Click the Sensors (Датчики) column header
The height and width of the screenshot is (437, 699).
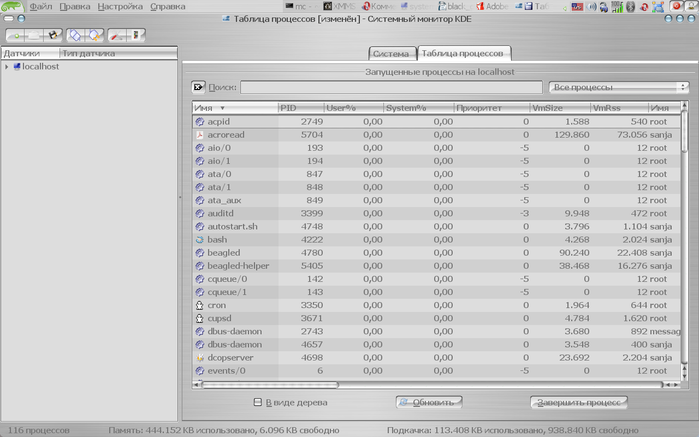click(30, 54)
